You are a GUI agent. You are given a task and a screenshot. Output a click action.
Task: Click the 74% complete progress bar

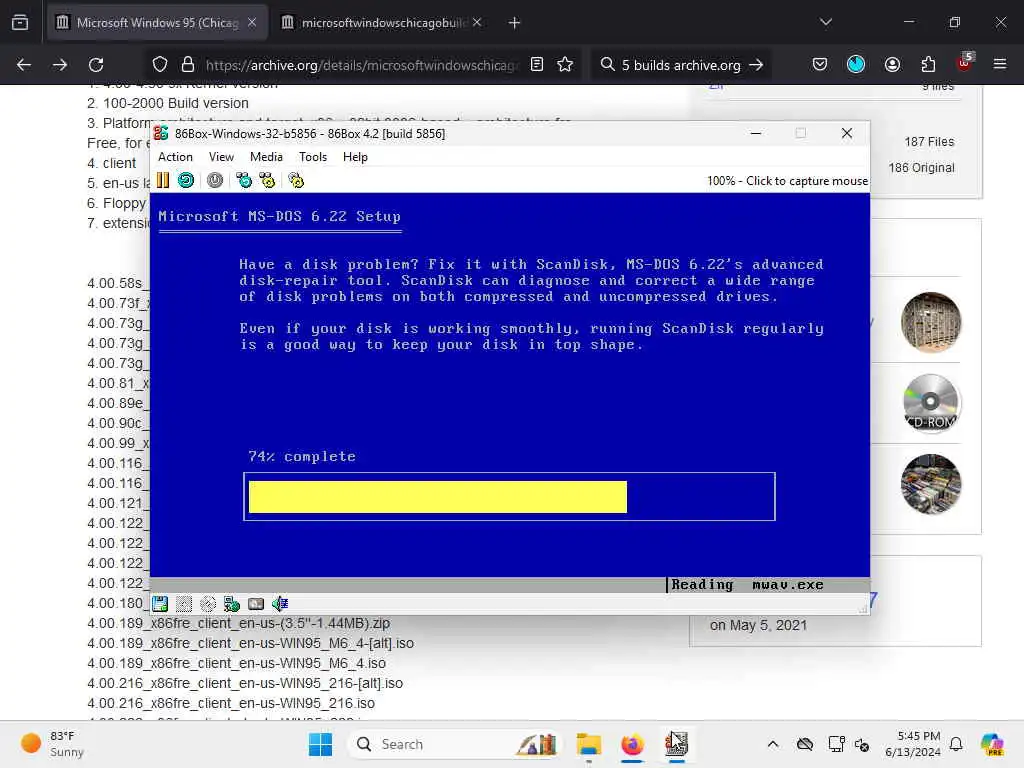tap(509, 497)
